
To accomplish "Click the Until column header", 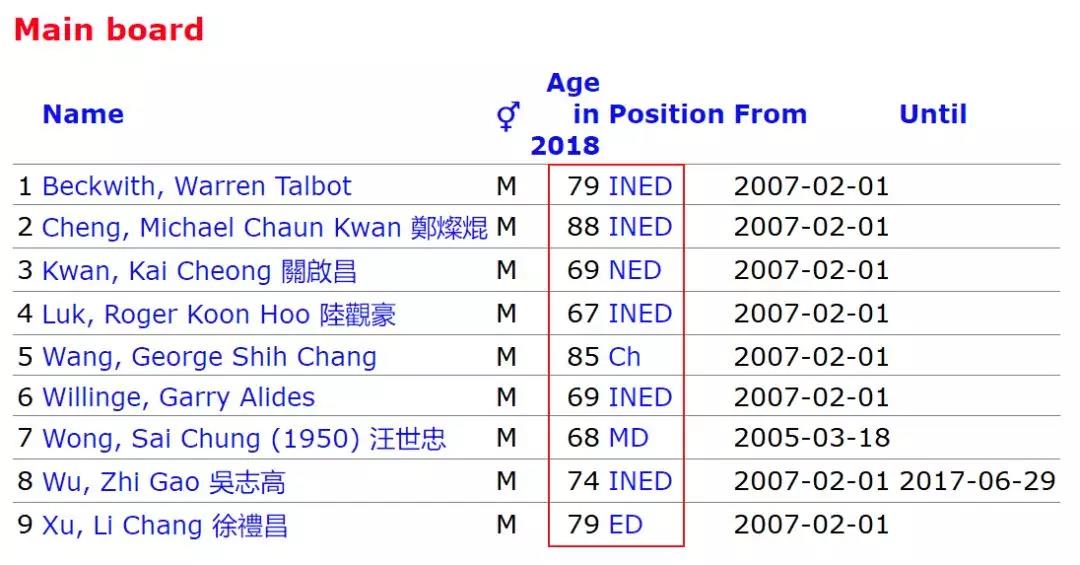I will (x=933, y=115).
